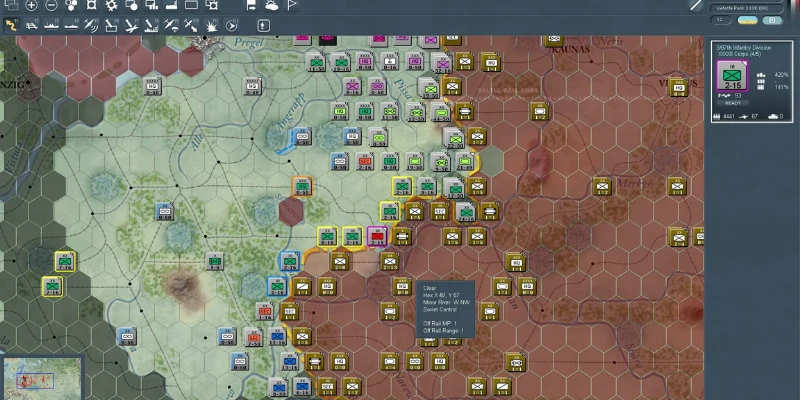Toggle the hex cluster display icon
800x400 pixels.
point(71,6)
